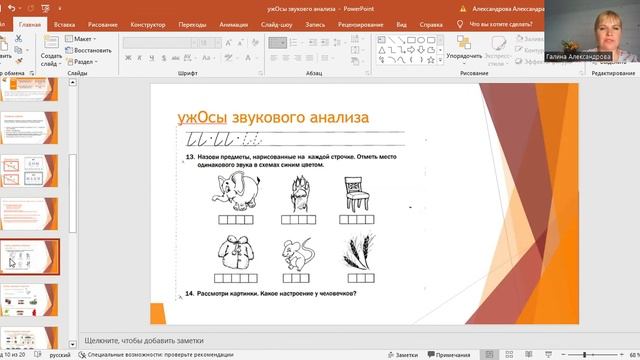Click the Undo arrow in title bar

click(11, 8)
